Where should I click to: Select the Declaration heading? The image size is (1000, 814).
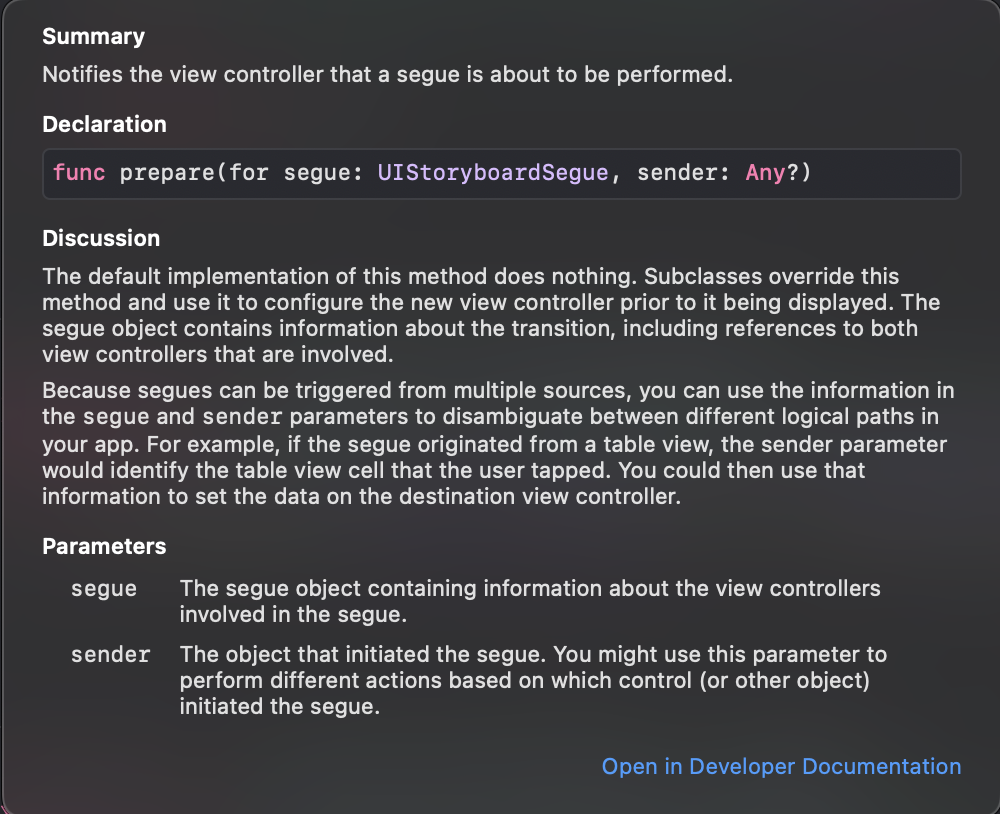point(104,125)
